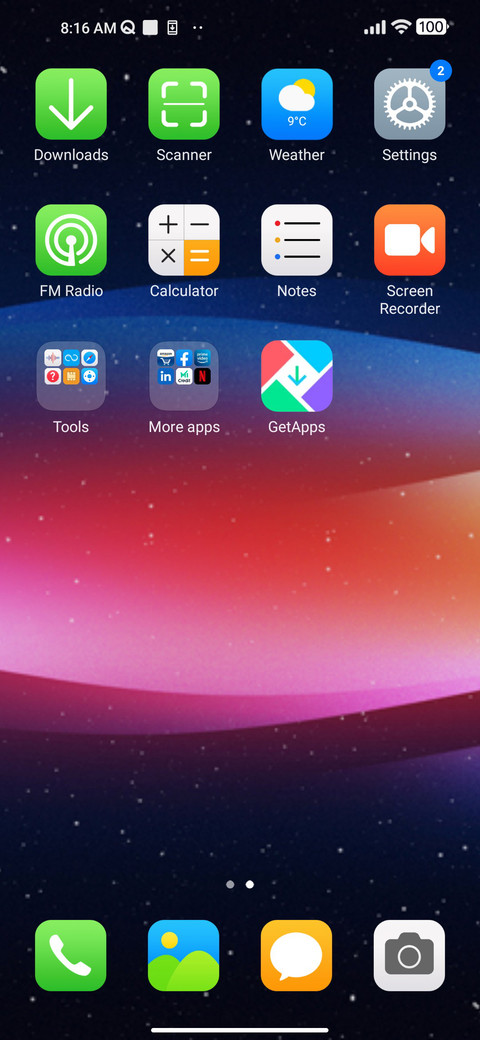Open the Weather app showing 9°C
Viewport: 480px width, 1040px height.
pos(296,104)
